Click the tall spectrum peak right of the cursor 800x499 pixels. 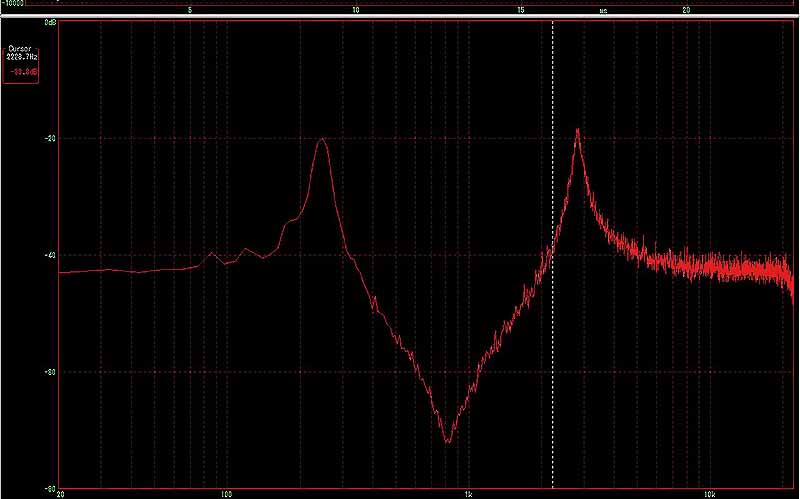point(577,131)
